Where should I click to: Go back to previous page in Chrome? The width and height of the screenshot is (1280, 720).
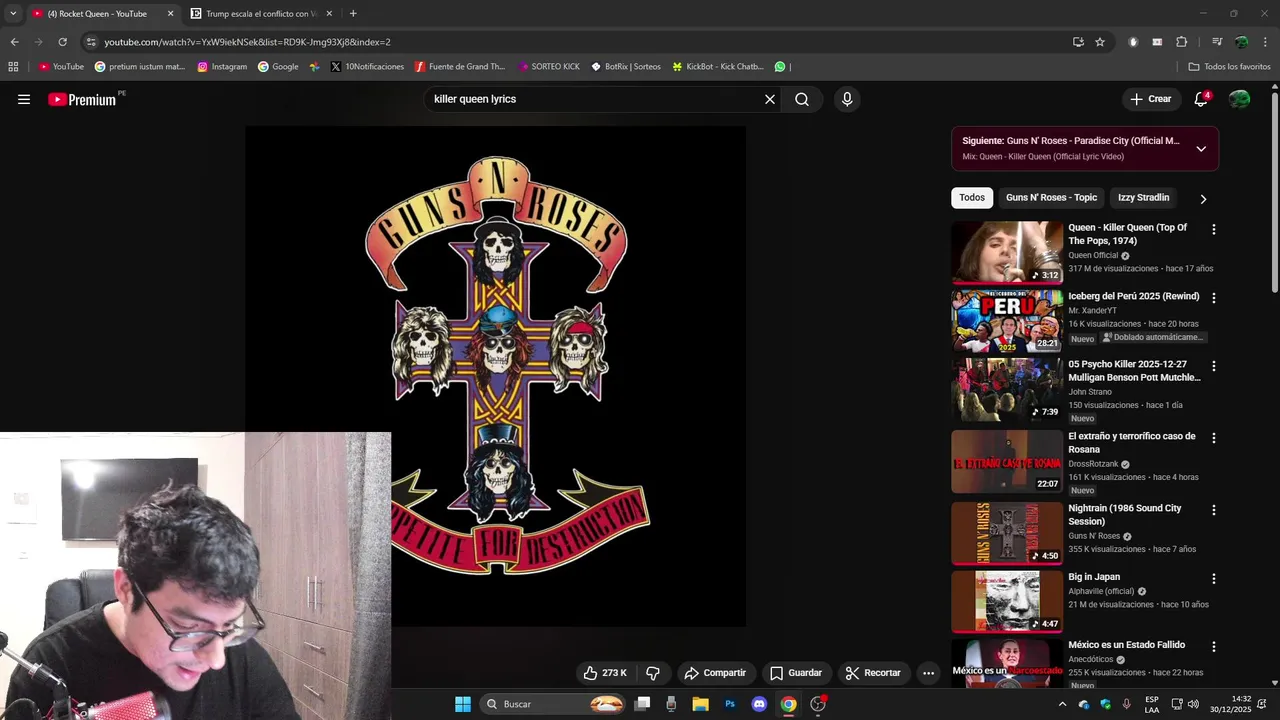tap(14, 42)
